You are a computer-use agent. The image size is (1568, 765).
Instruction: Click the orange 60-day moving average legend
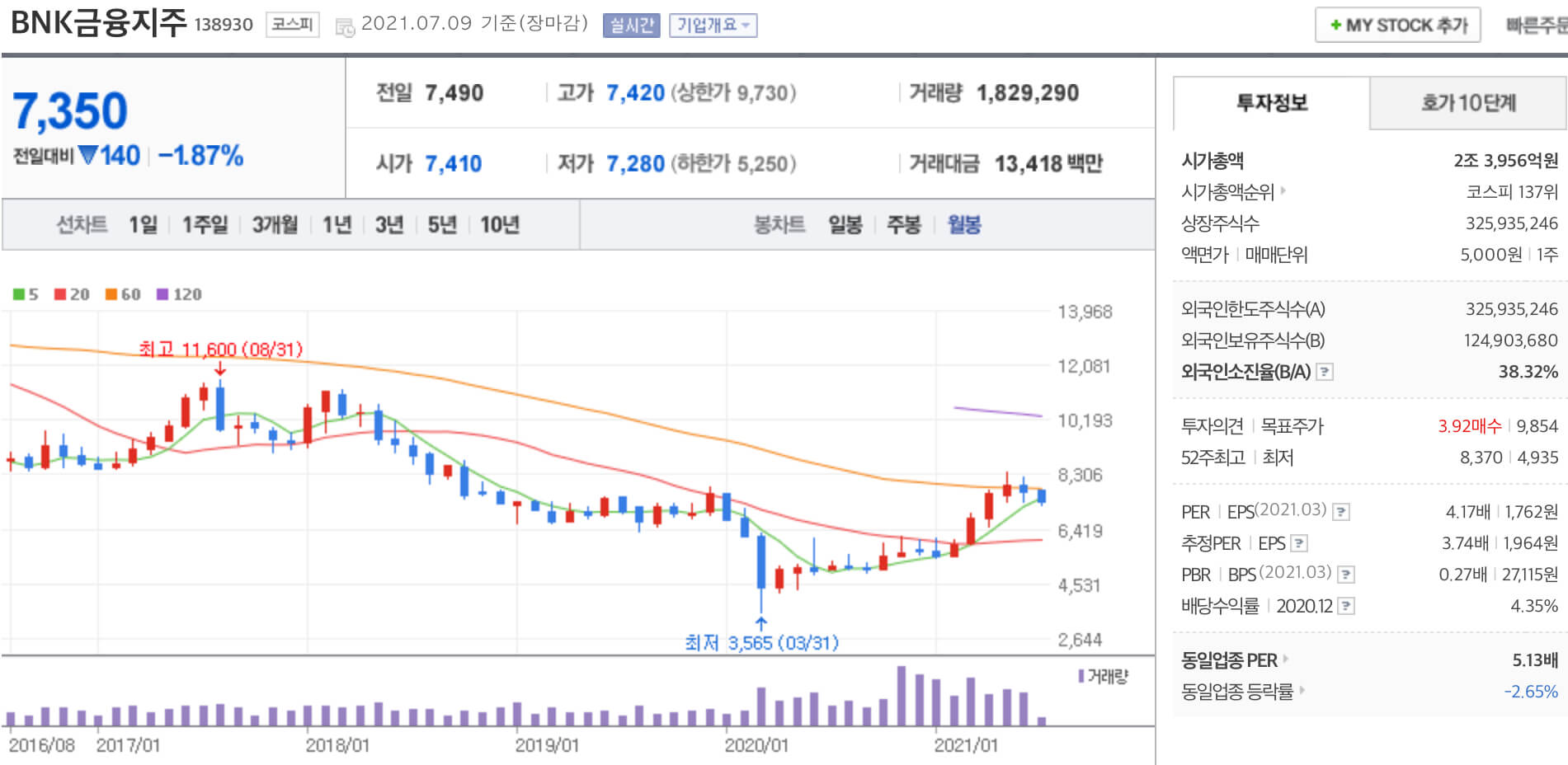click(x=123, y=294)
